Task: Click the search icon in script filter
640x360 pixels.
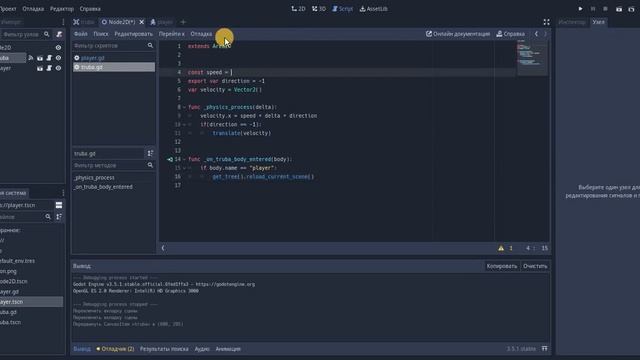Action: pyautogui.click(x=150, y=46)
